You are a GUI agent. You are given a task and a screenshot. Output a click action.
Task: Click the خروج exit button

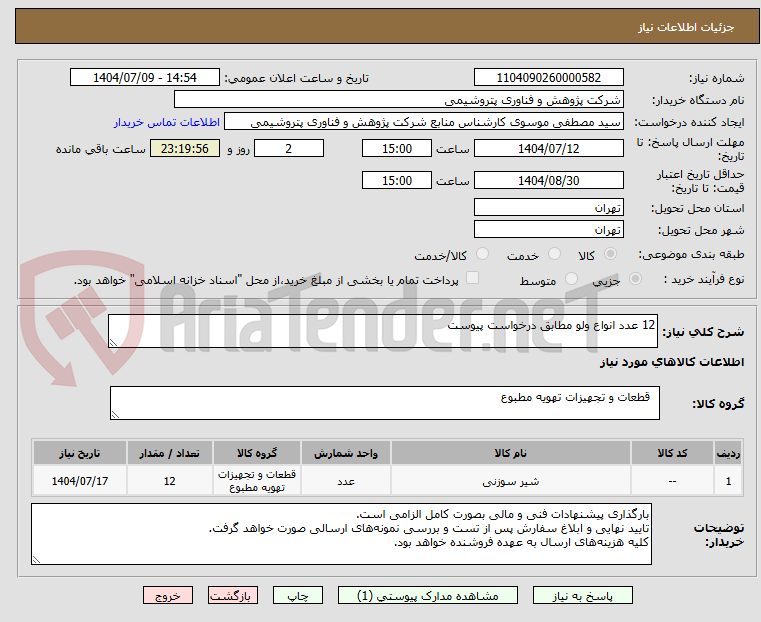coord(168,595)
